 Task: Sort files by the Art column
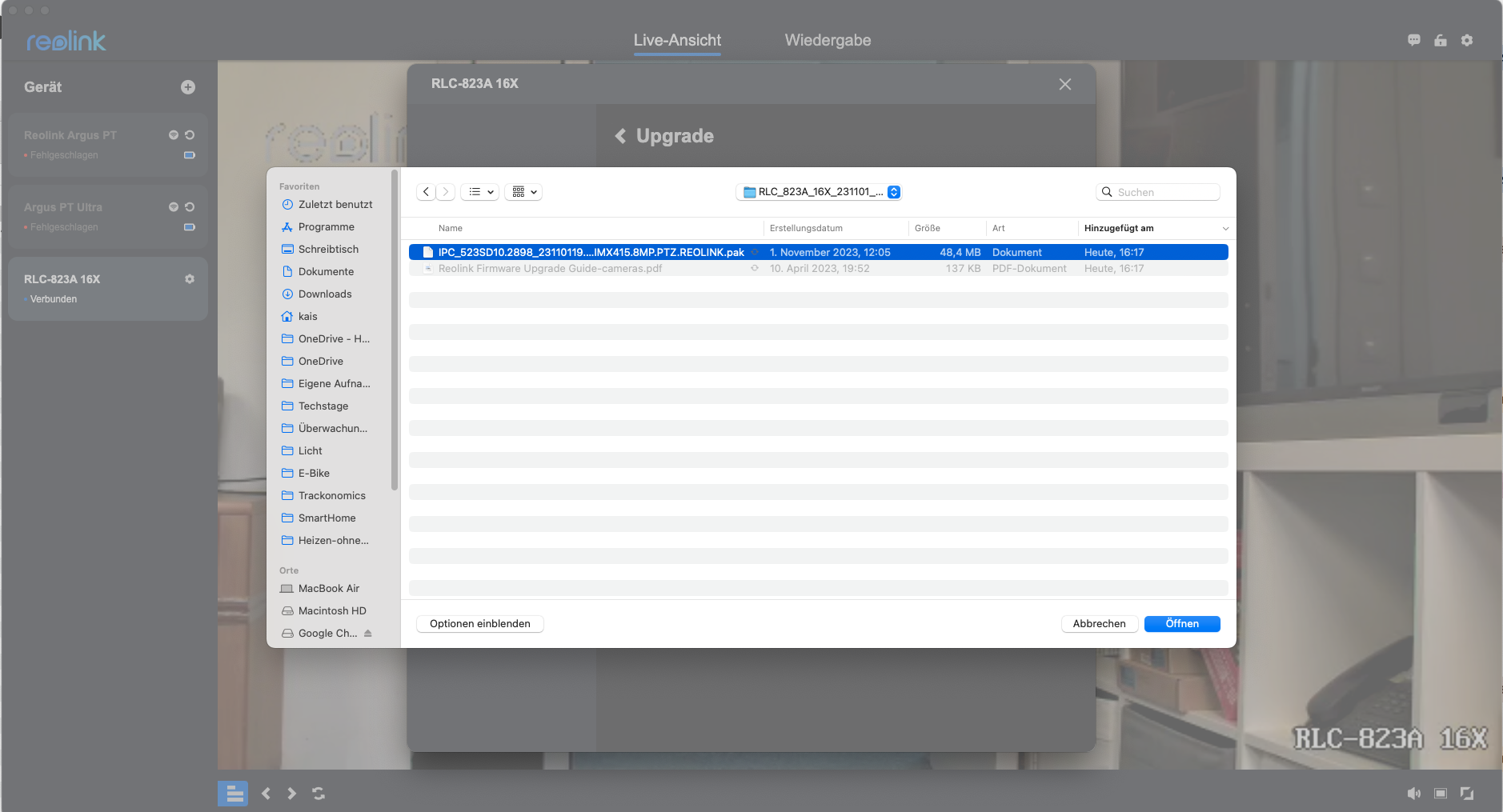click(999, 229)
